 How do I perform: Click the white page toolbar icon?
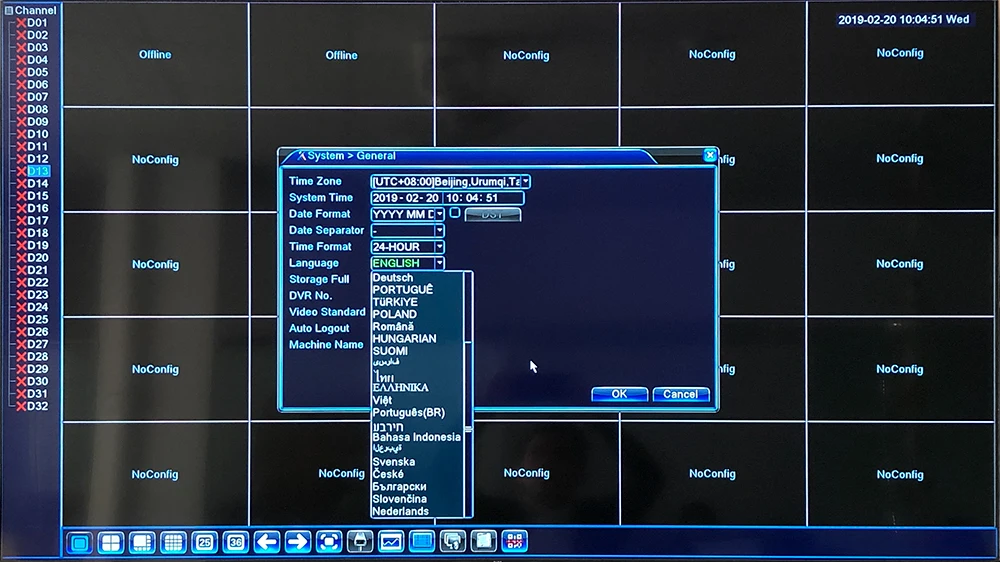[484, 542]
